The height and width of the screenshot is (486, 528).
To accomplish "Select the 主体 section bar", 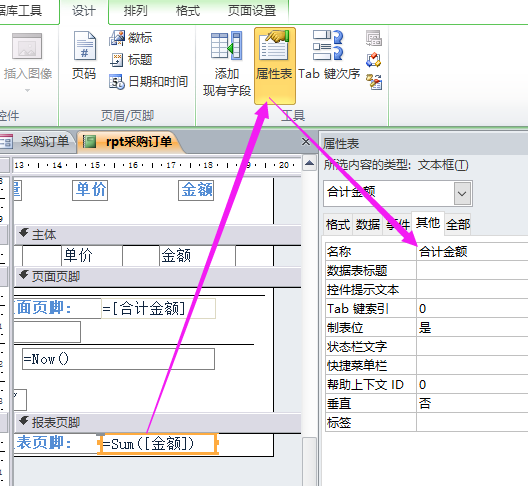I will (158, 235).
